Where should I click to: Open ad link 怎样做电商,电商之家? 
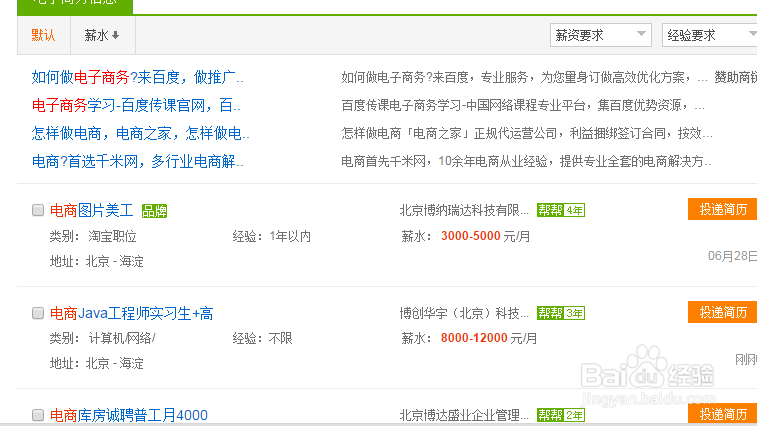pyautogui.click(x=140, y=133)
